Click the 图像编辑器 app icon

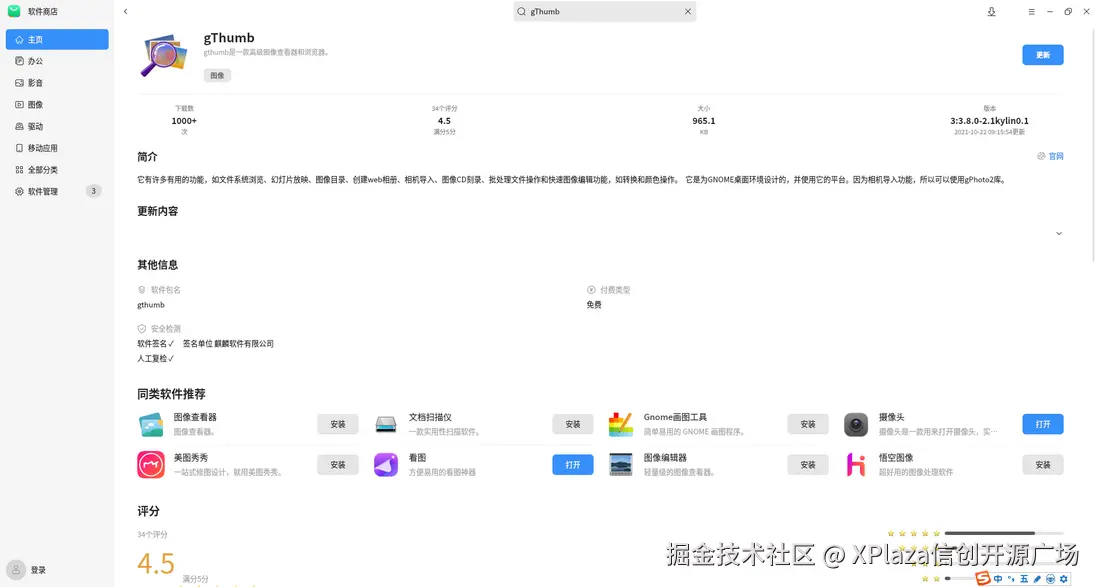(x=620, y=464)
